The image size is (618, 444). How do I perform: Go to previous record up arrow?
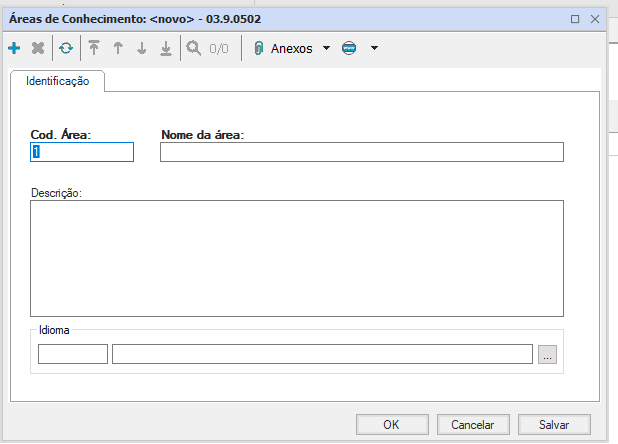pyautogui.click(x=118, y=48)
